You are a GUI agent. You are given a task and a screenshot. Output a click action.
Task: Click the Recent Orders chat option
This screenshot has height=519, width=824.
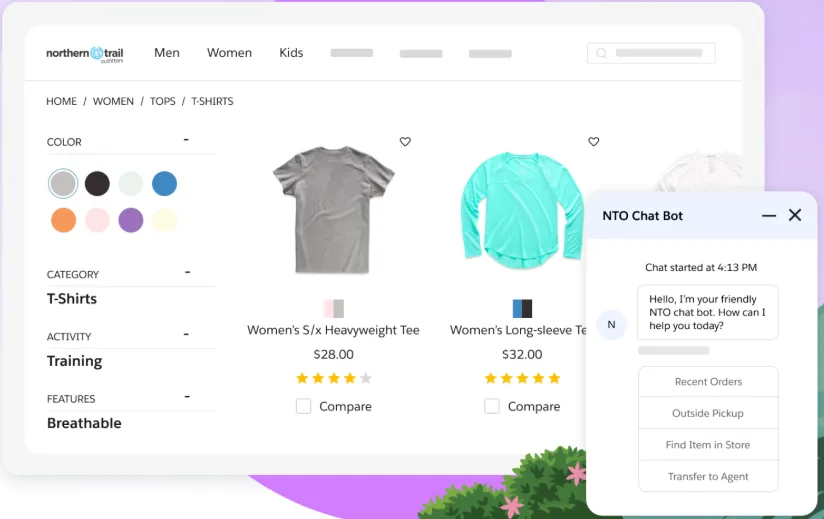pyautogui.click(x=708, y=381)
